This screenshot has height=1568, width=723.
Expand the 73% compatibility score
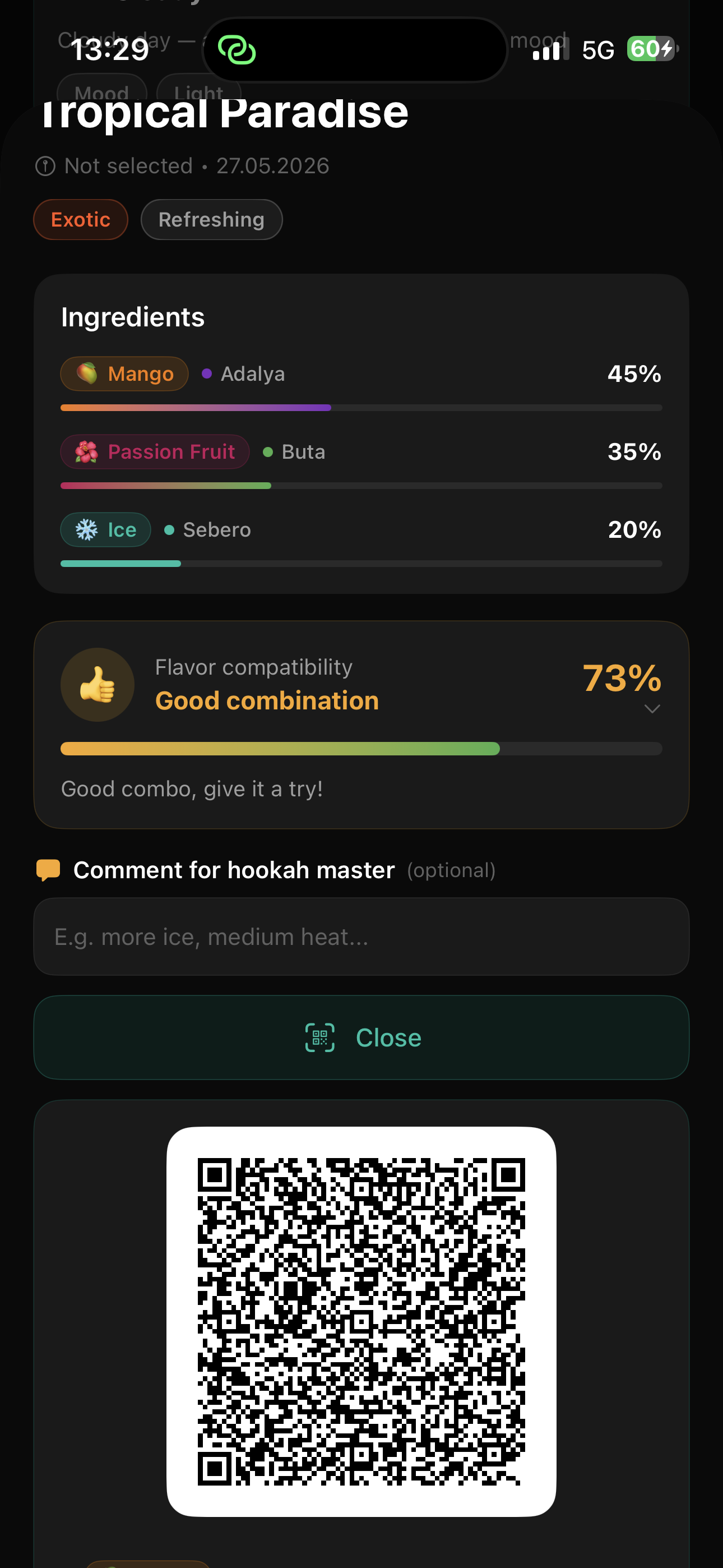pyautogui.click(x=622, y=678)
